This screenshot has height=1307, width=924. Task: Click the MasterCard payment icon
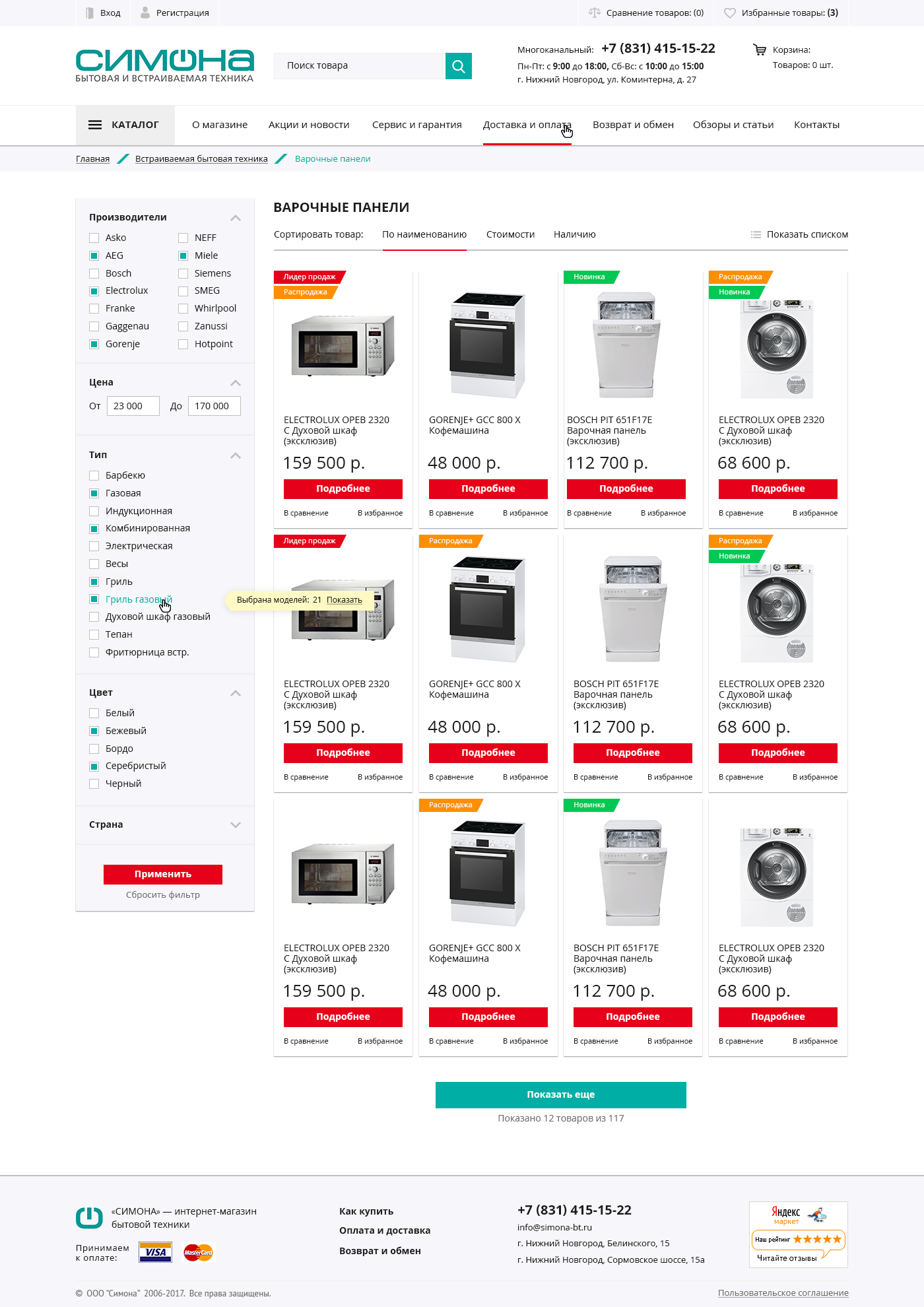click(199, 1252)
